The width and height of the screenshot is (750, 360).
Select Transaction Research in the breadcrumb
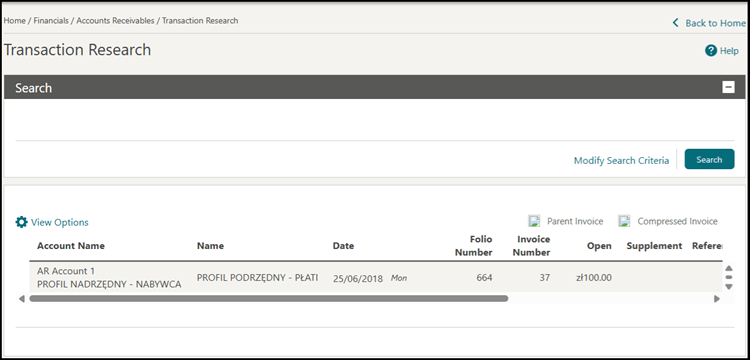(200, 21)
